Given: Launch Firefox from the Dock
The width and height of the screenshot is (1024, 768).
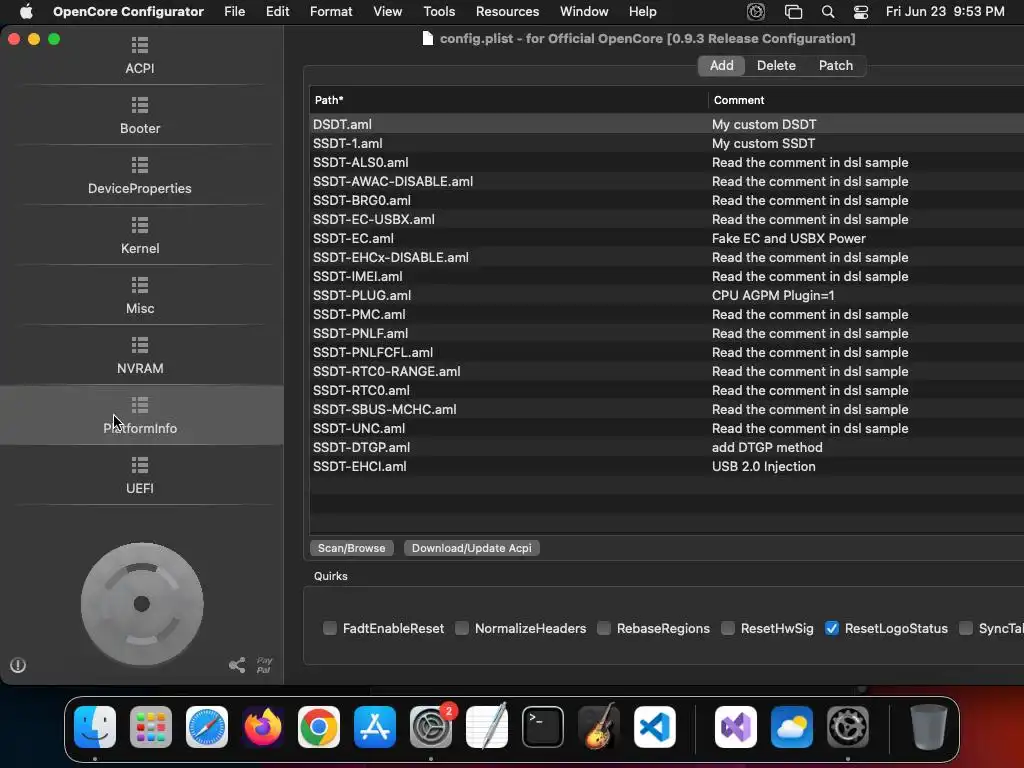Looking at the screenshot, I should [263, 727].
